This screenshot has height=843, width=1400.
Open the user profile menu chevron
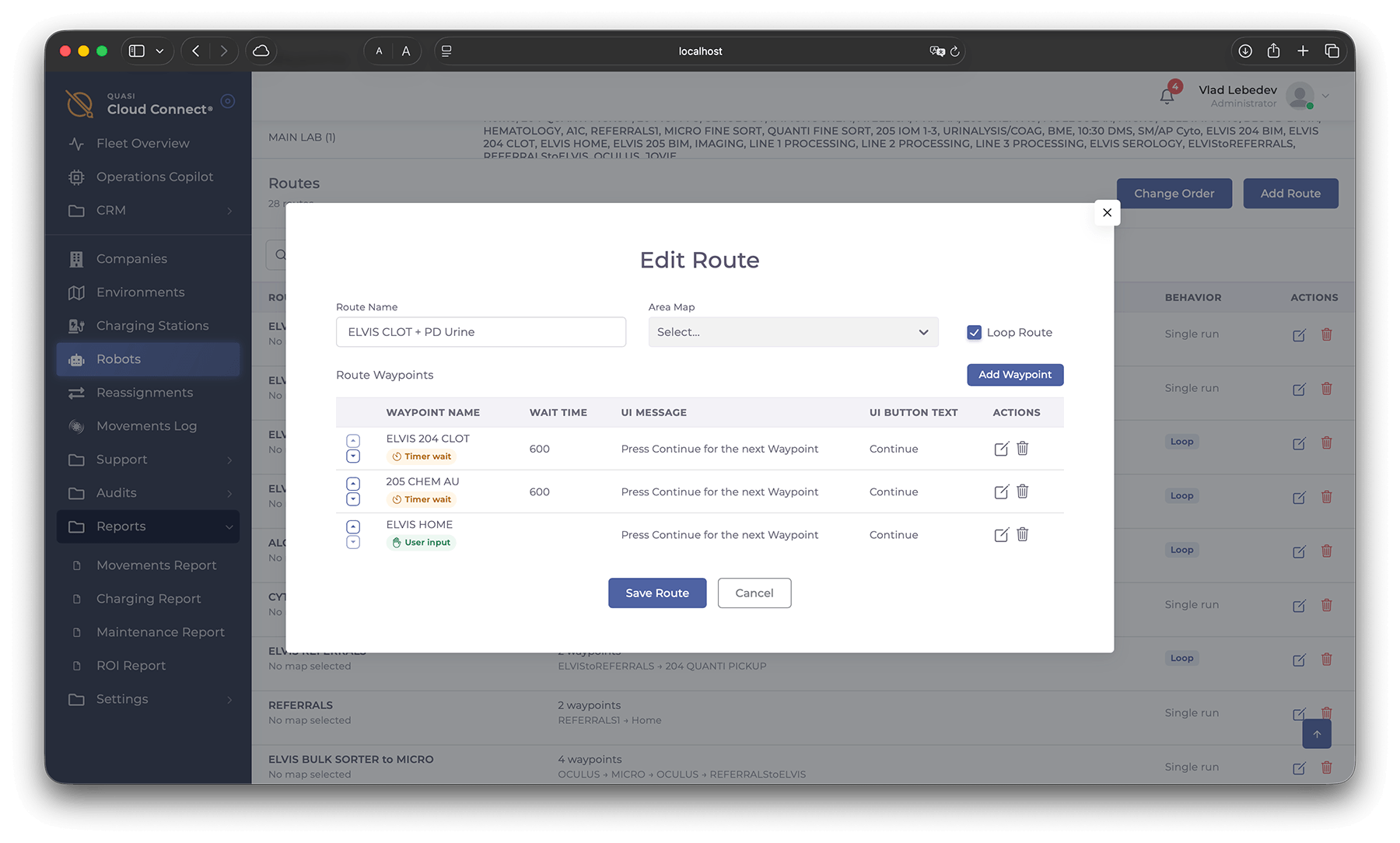(x=1325, y=96)
